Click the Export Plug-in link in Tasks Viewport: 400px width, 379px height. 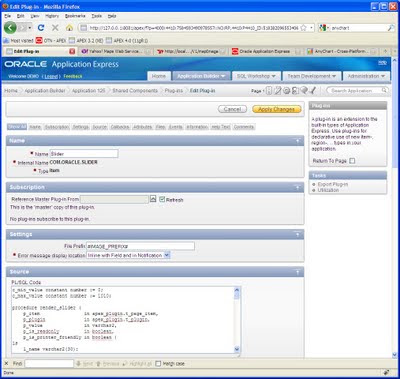coord(333,184)
